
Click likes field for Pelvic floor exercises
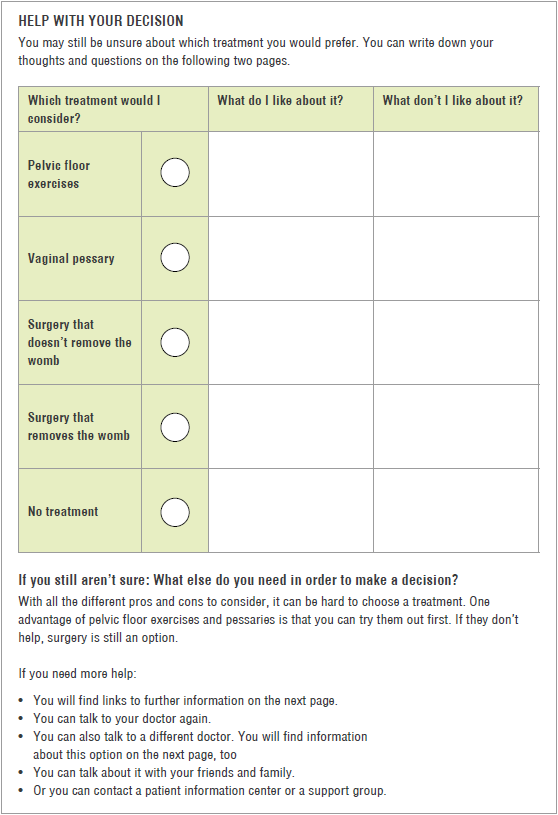tap(291, 174)
